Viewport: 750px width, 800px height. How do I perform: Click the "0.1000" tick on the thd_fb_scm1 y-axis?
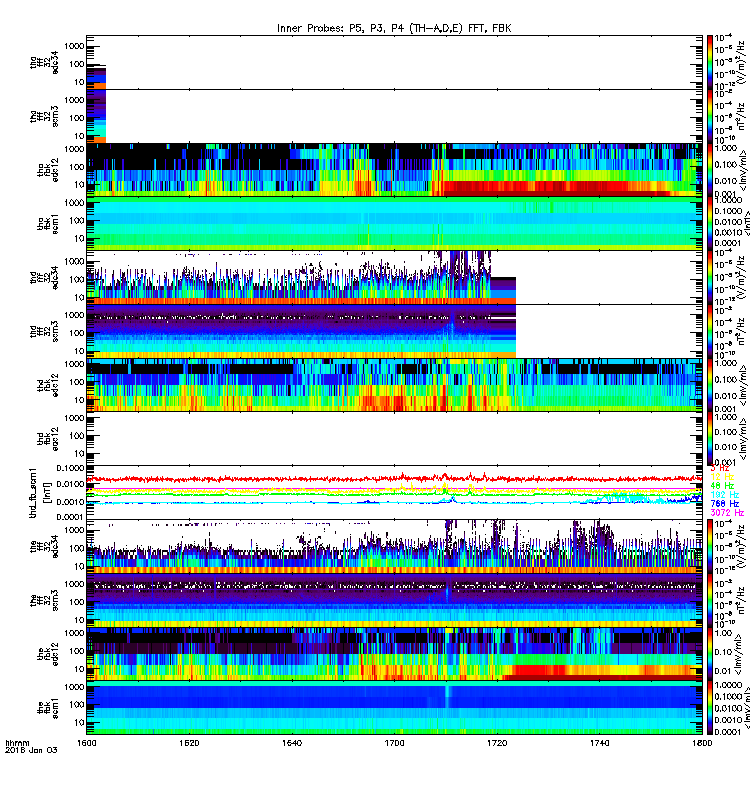click(71, 468)
